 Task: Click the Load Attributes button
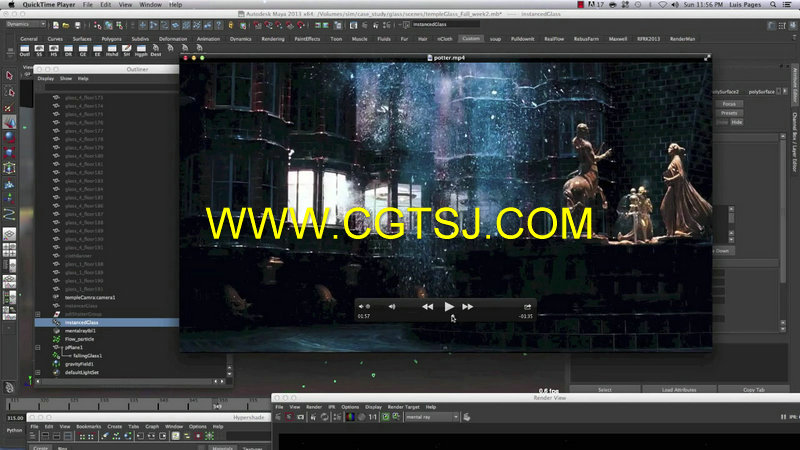pos(679,390)
